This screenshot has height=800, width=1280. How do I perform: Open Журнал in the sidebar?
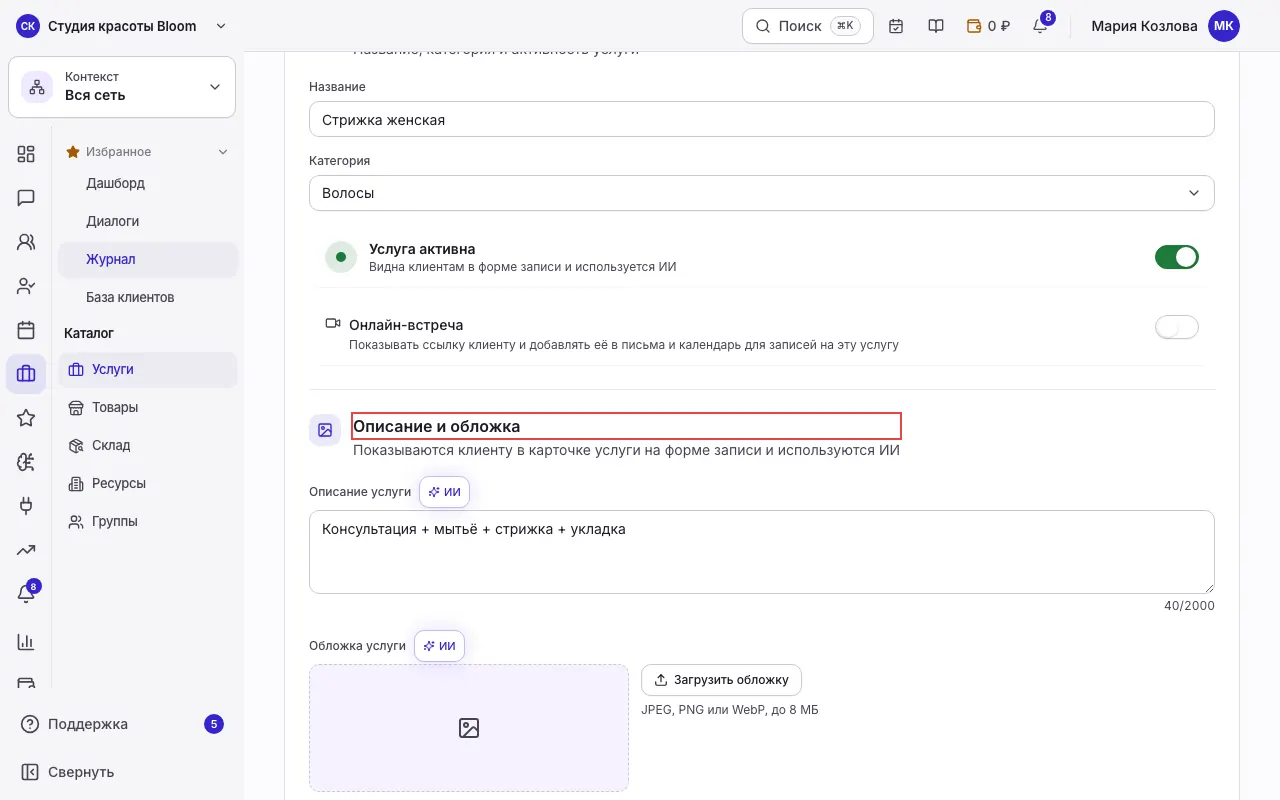click(148, 259)
